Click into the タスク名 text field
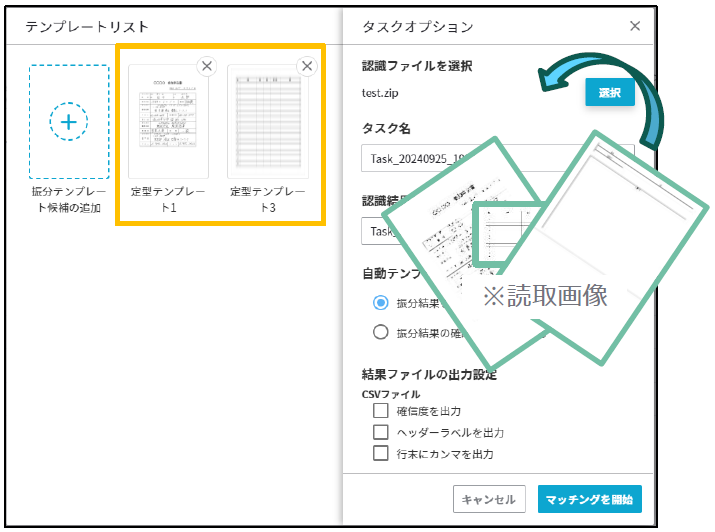This screenshot has width=715, height=532. coord(420,158)
